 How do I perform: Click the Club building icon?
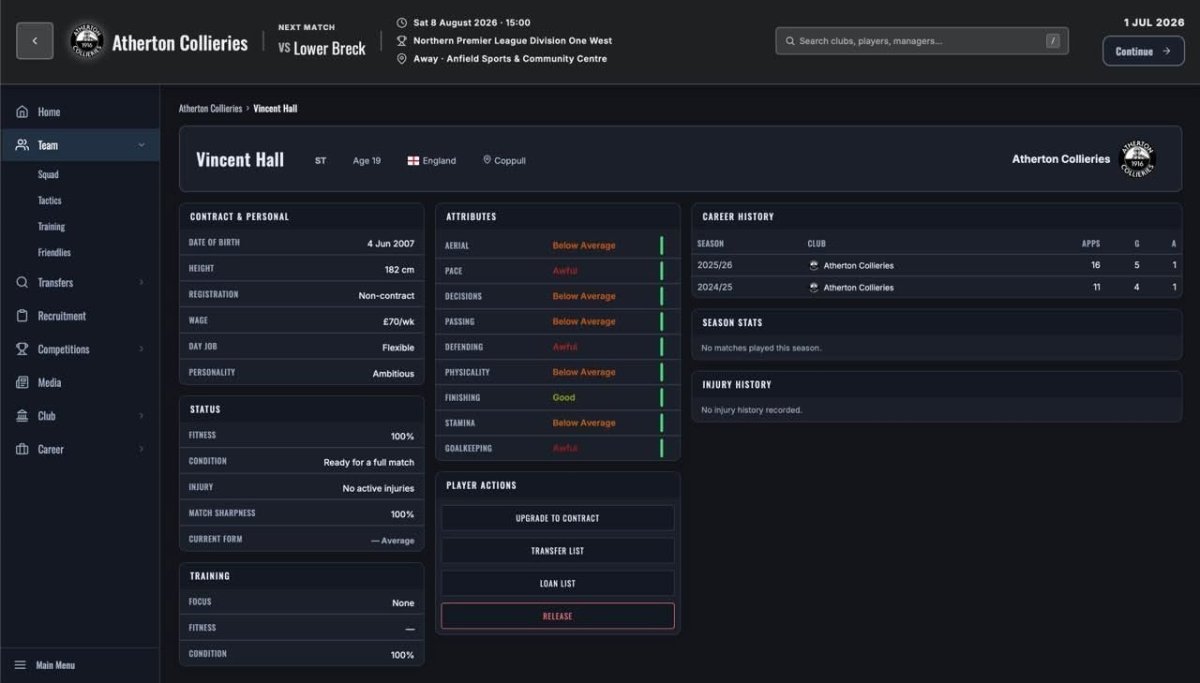point(22,416)
